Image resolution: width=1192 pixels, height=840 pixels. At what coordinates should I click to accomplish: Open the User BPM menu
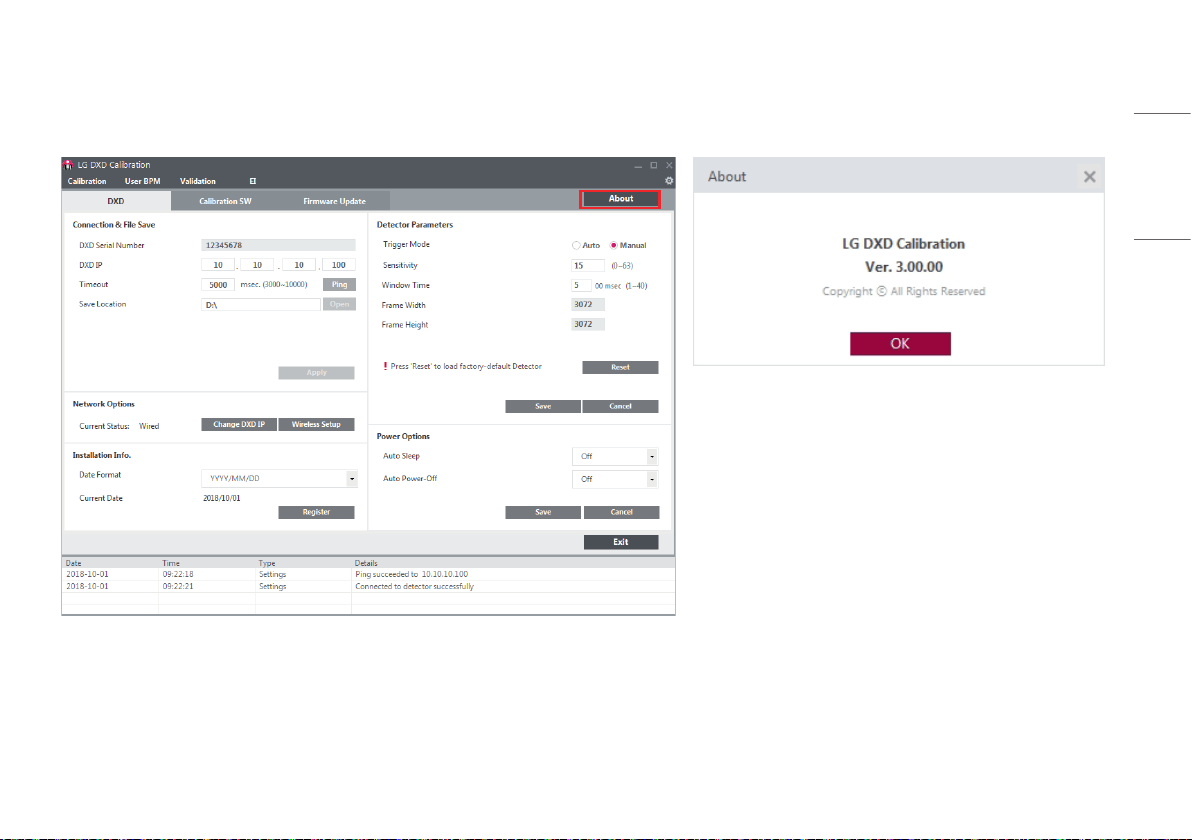click(x=142, y=181)
